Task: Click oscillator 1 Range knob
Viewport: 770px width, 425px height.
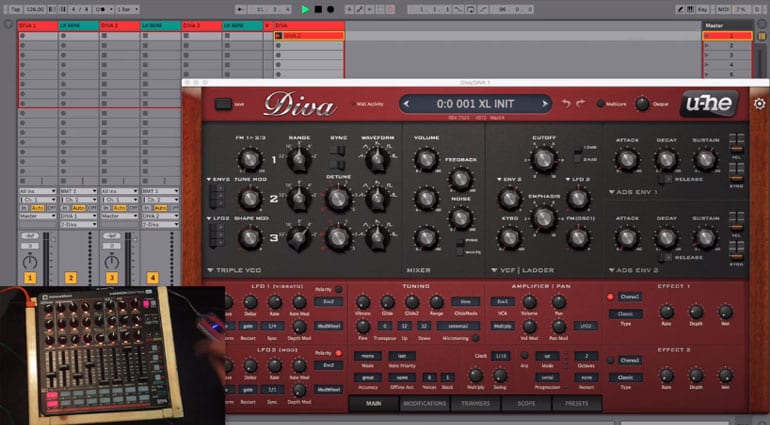Action: [x=299, y=159]
